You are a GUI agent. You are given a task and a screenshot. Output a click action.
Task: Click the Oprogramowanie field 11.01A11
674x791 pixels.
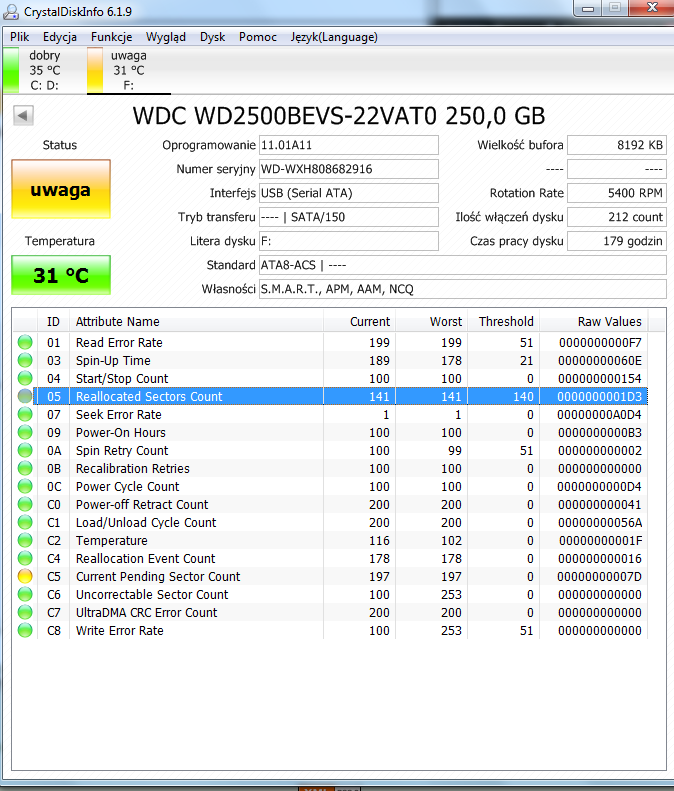point(349,145)
